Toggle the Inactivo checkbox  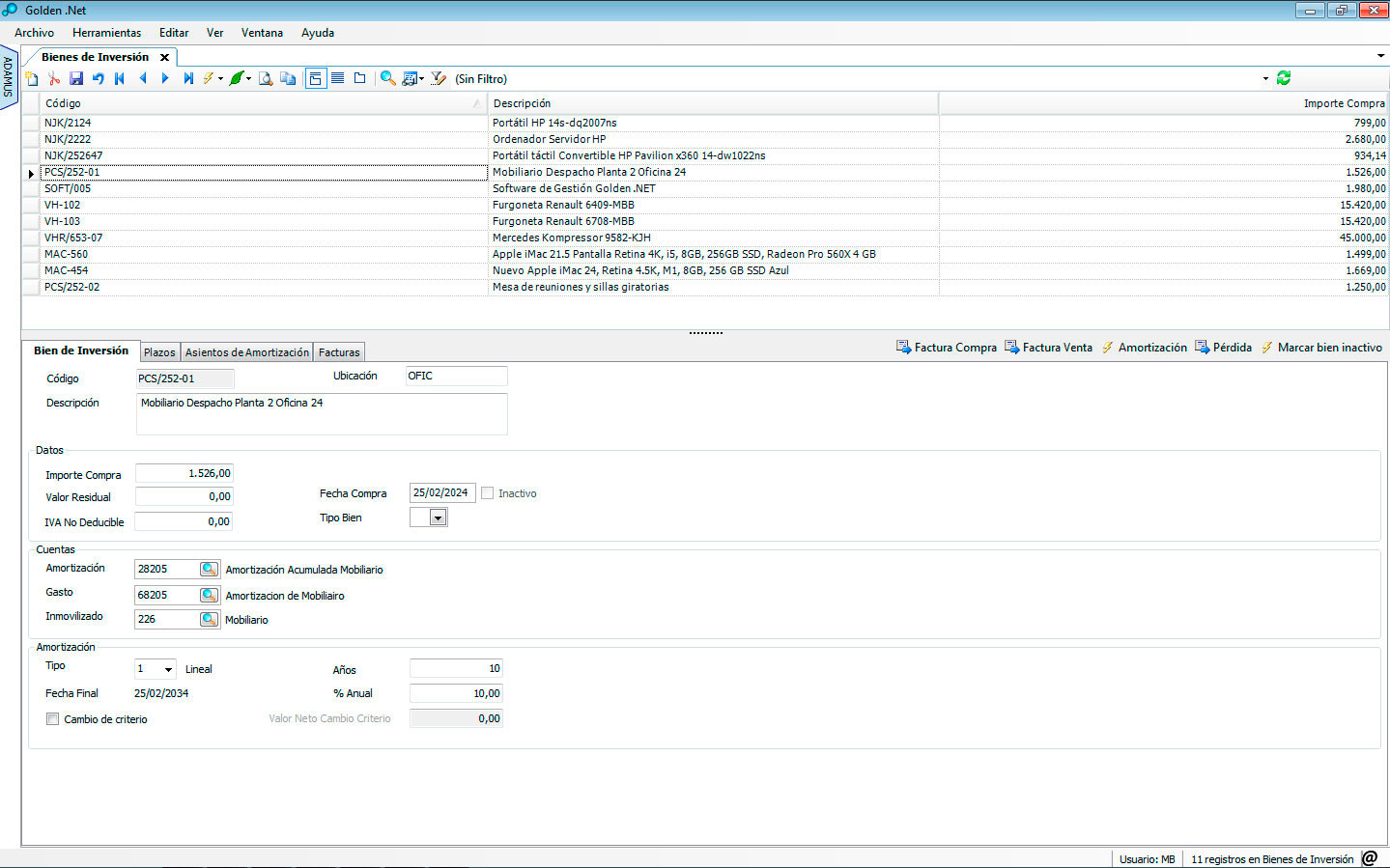tap(488, 493)
